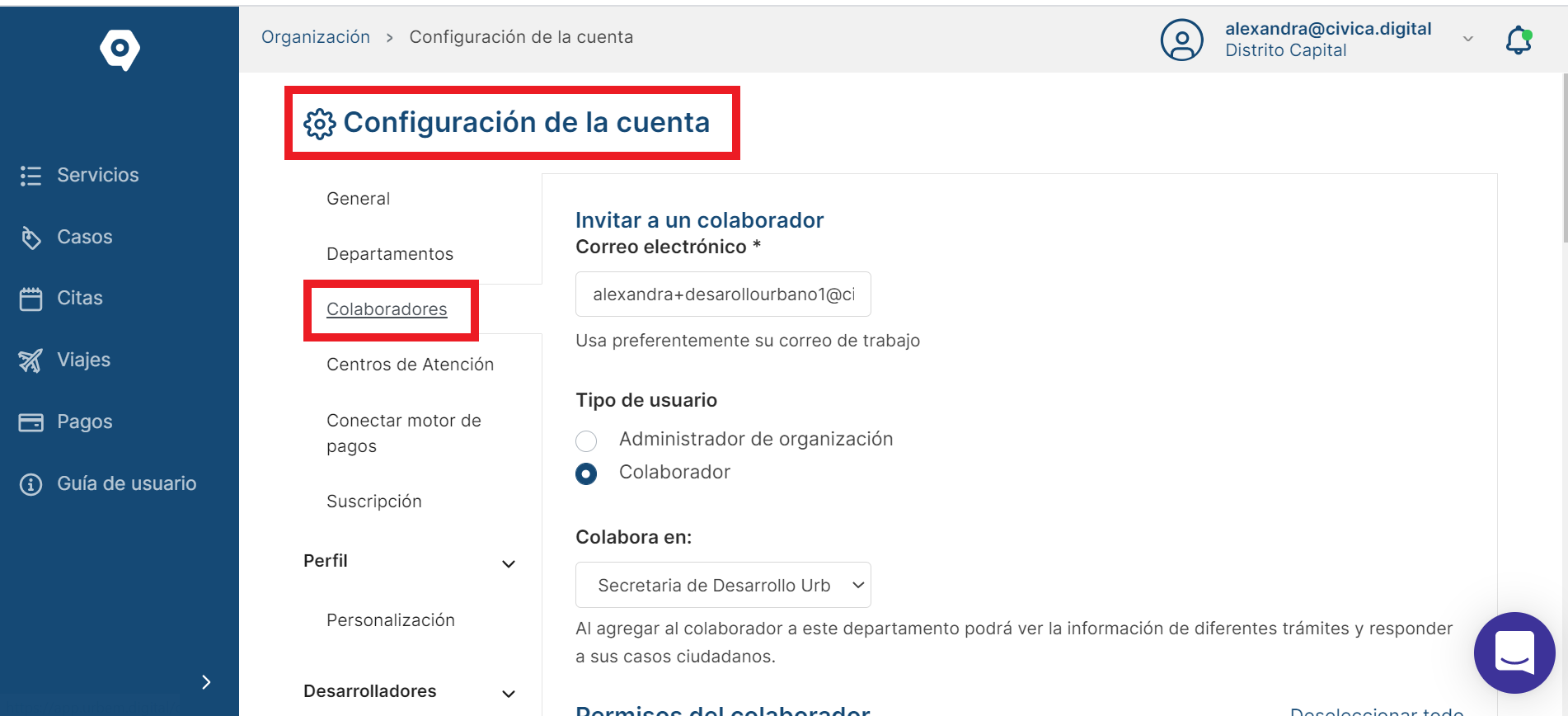This screenshot has height=716, width=1568.
Task: Expand the Perfil section
Action: coord(509,564)
